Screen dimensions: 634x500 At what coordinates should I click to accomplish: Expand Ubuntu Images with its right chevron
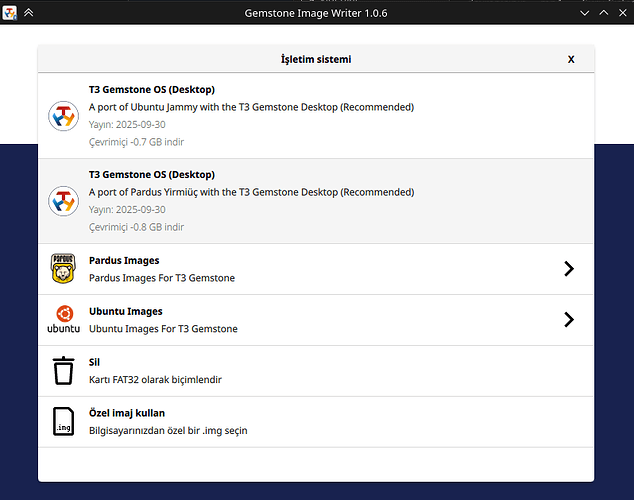[568, 320]
